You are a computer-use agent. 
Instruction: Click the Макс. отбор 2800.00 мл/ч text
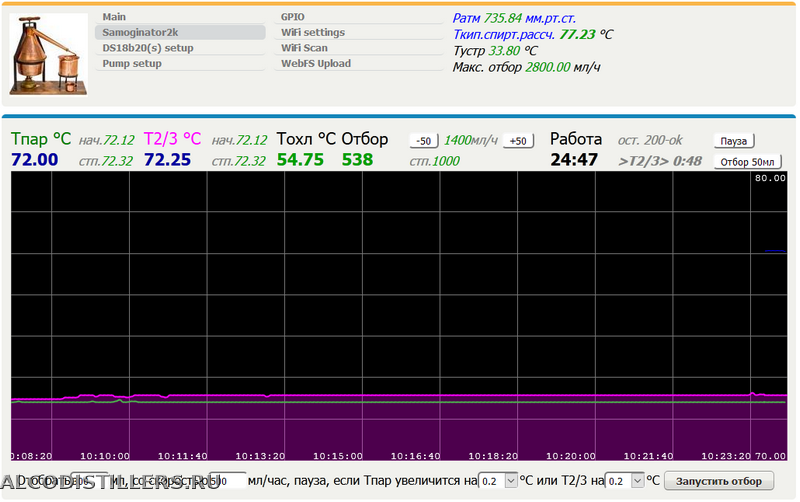click(526, 67)
